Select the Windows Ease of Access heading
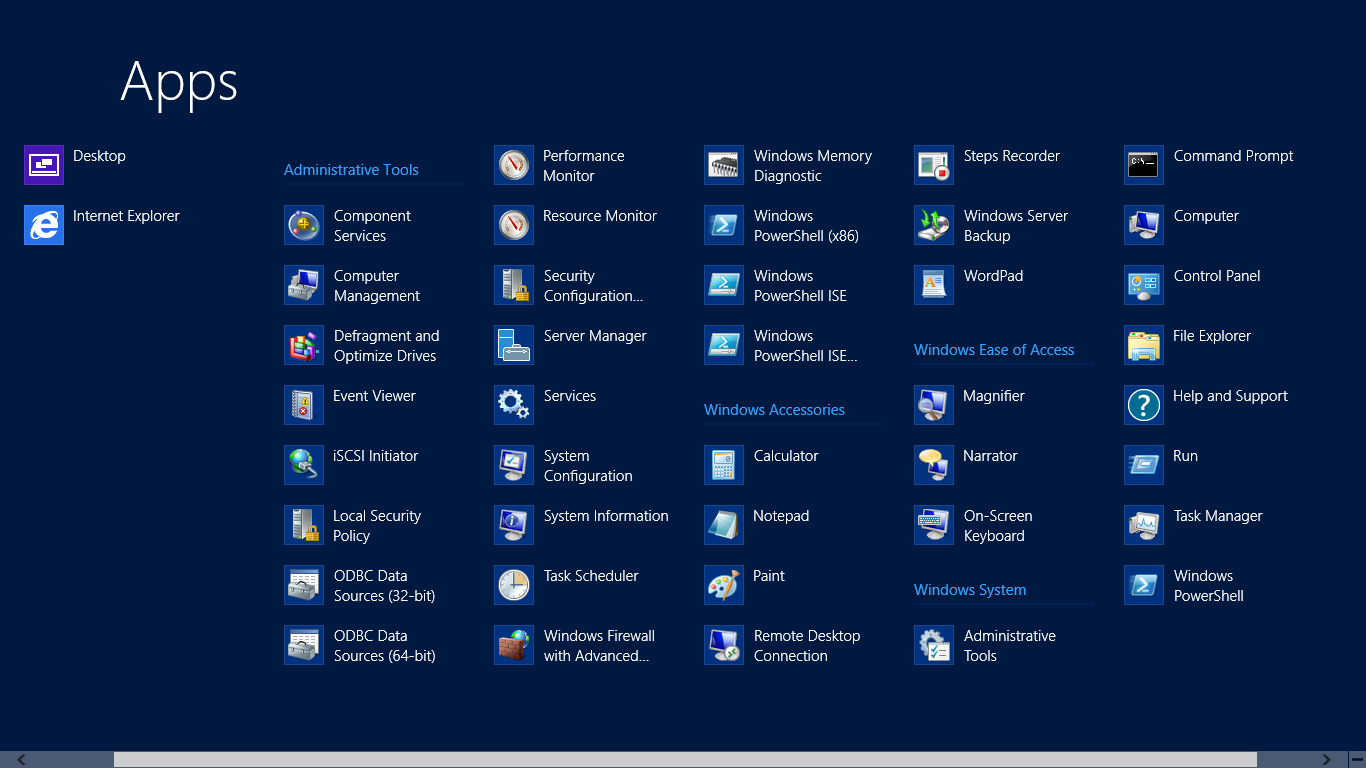This screenshot has width=1366, height=768. [x=994, y=350]
